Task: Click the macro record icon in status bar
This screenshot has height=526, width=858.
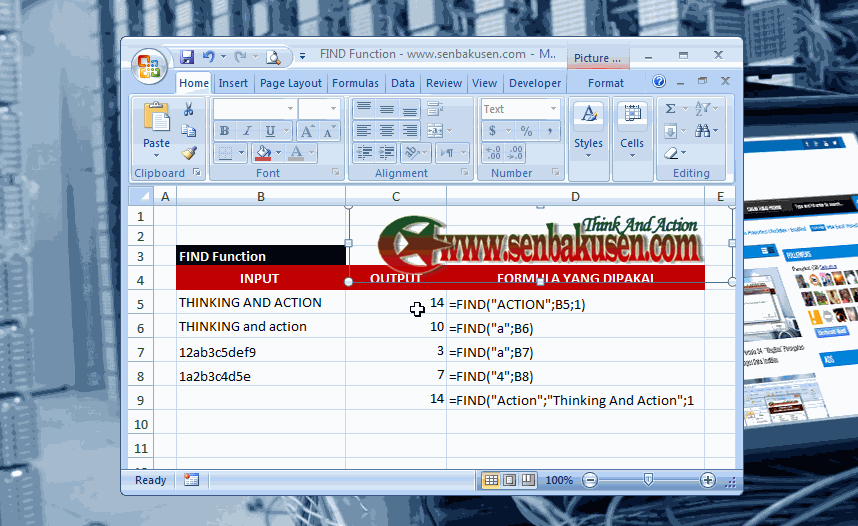Action: tap(191, 480)
